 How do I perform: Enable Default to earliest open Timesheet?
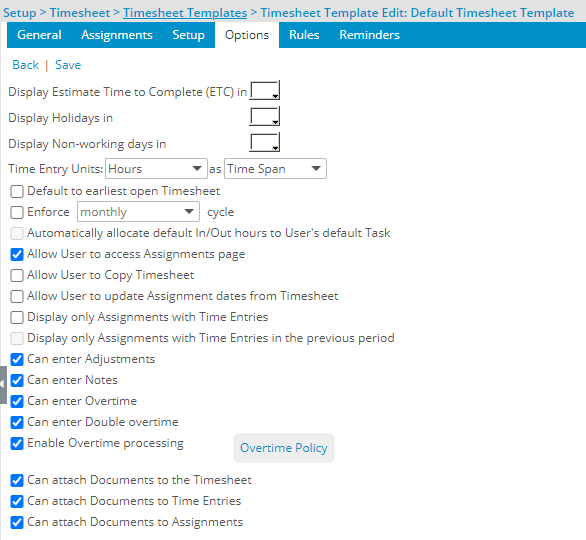pos(17,191)
